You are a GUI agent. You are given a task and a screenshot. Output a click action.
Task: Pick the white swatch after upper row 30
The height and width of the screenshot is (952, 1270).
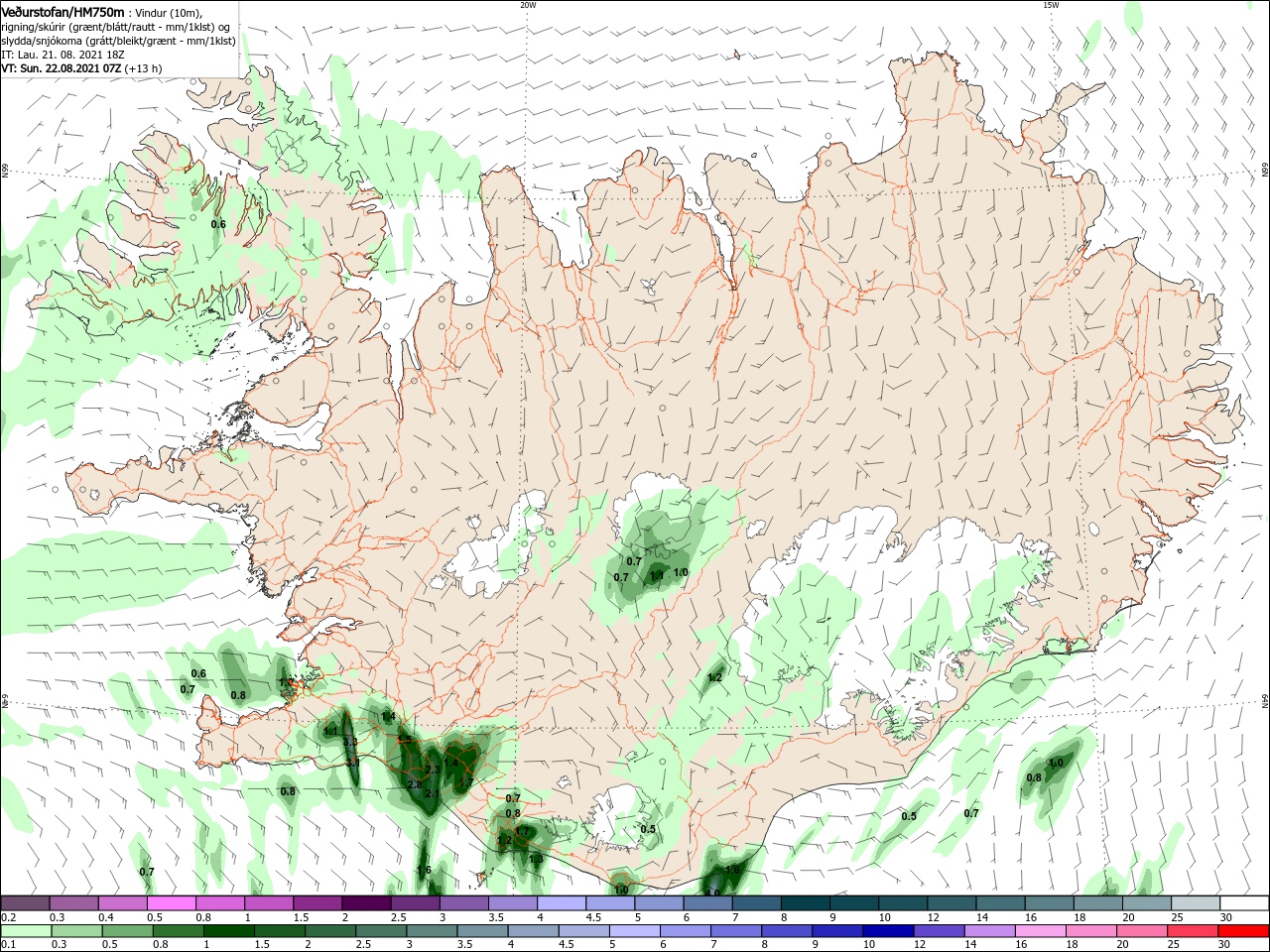pos(1244,902)
